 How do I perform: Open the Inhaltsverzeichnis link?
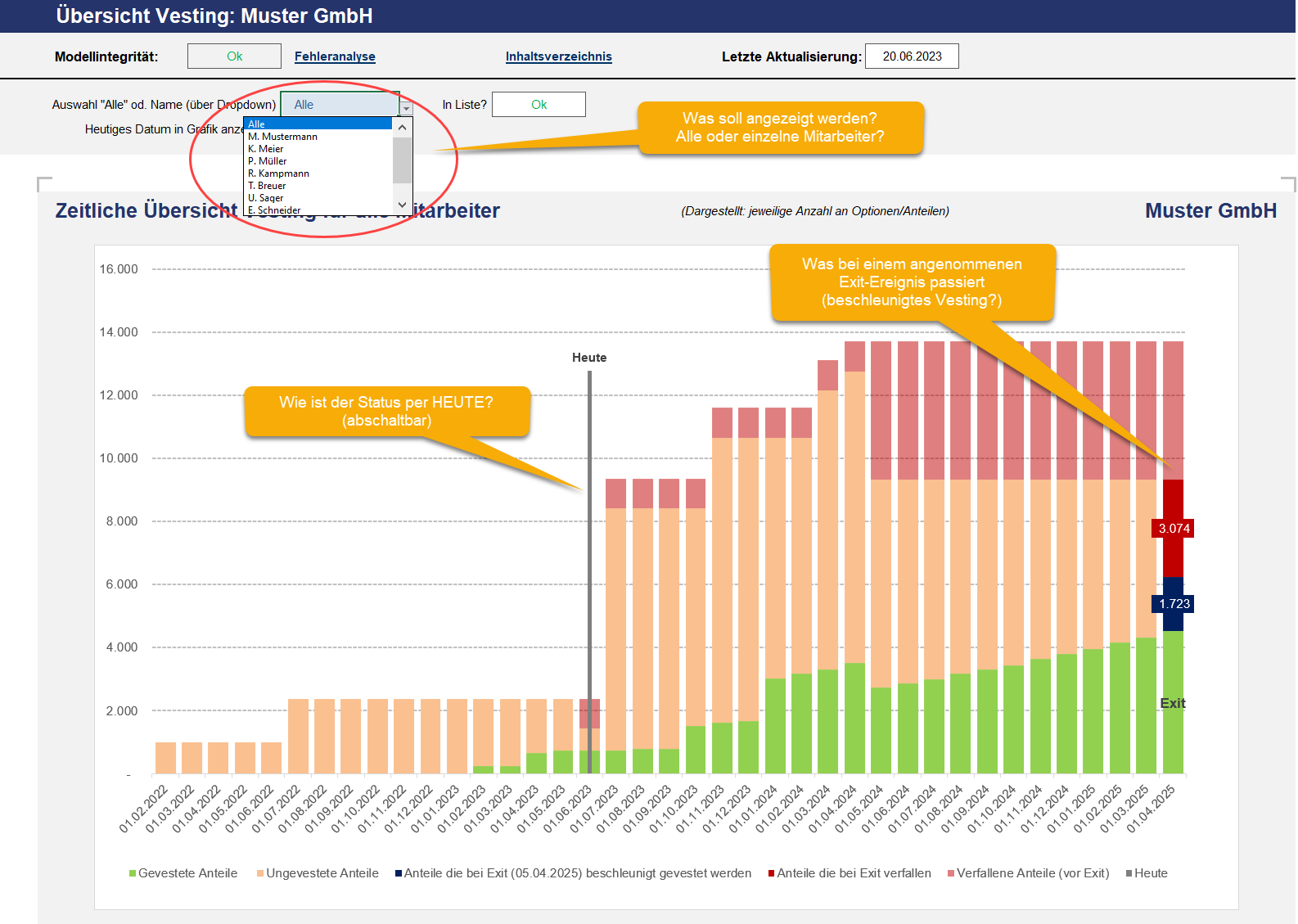point(559,56)
